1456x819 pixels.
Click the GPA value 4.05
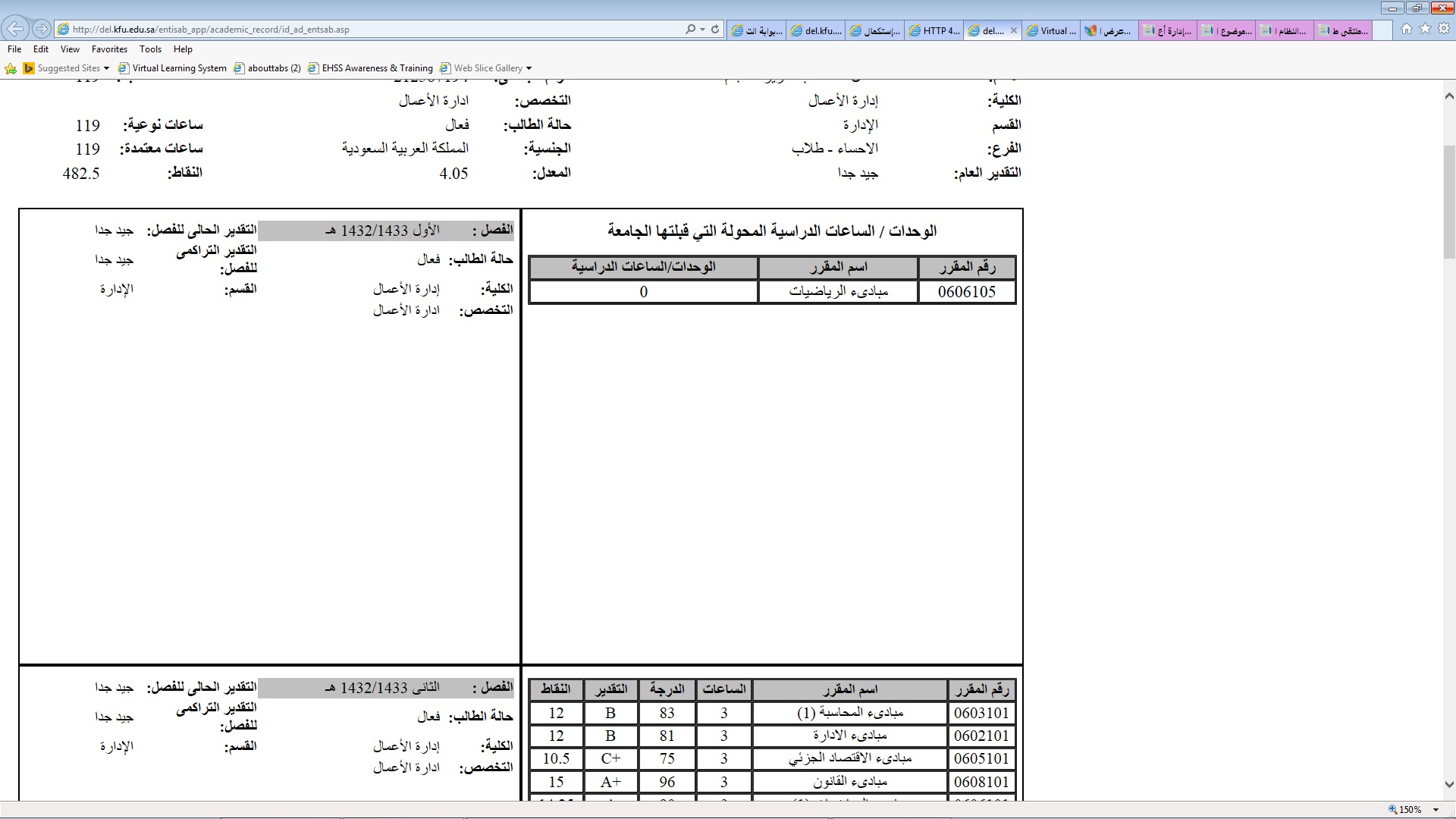[453, 174]
